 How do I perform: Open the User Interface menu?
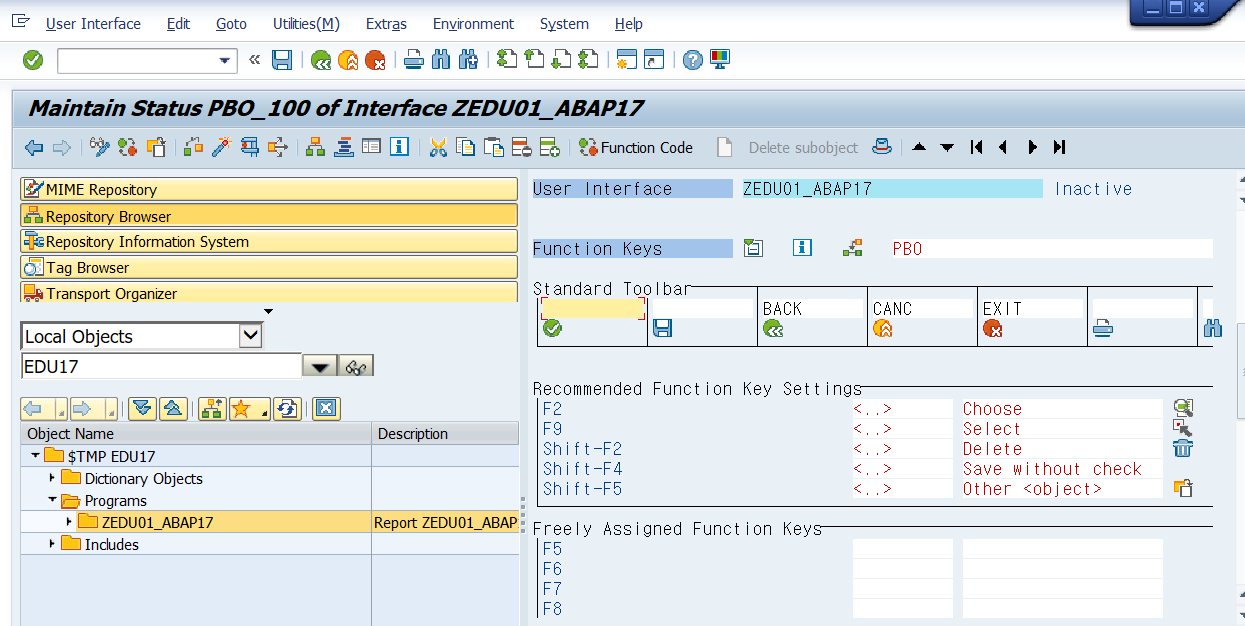click(93, 23)
